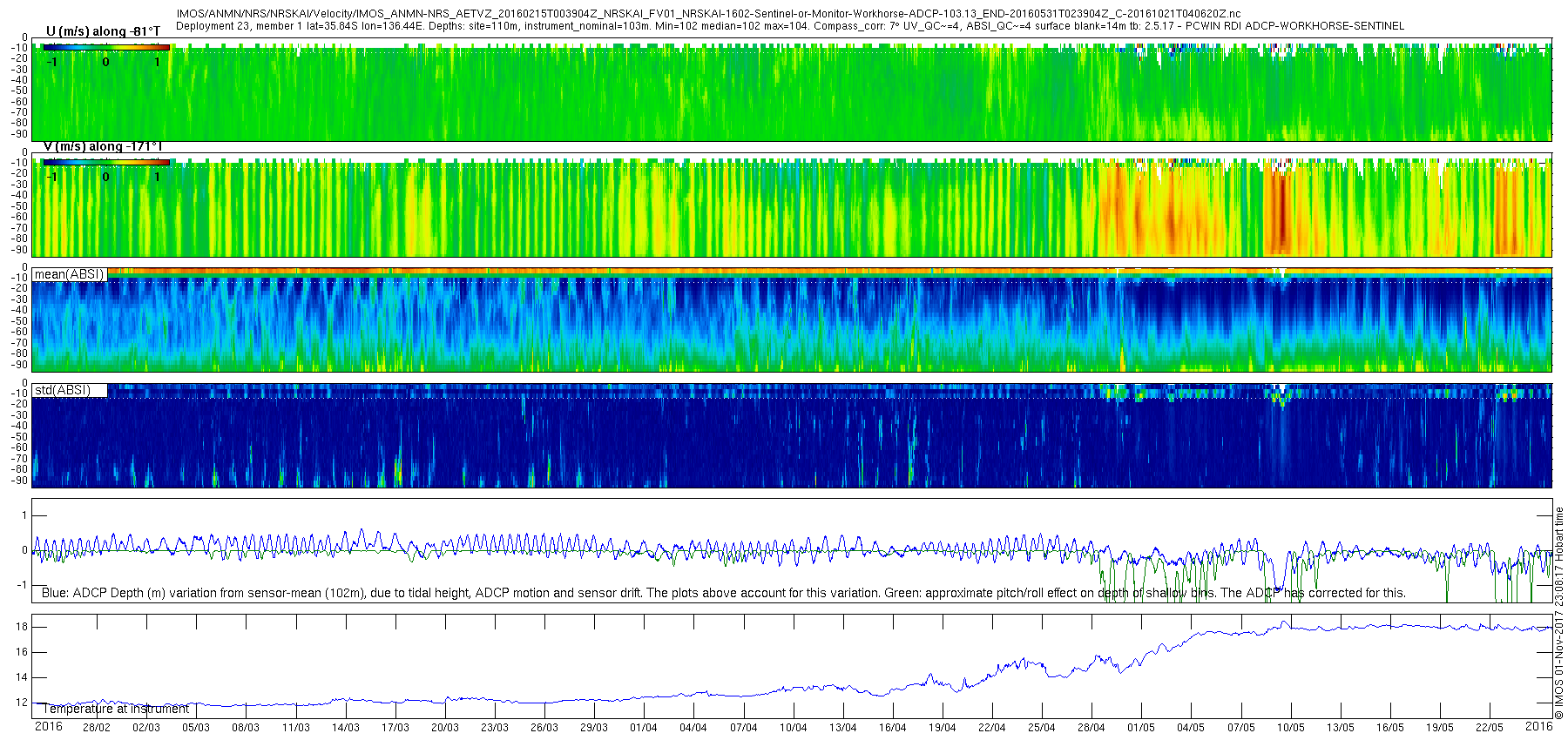Click the '22/04' date tick label
Viewport: 1568px width, 740px height.
click(x=992, y=728)
